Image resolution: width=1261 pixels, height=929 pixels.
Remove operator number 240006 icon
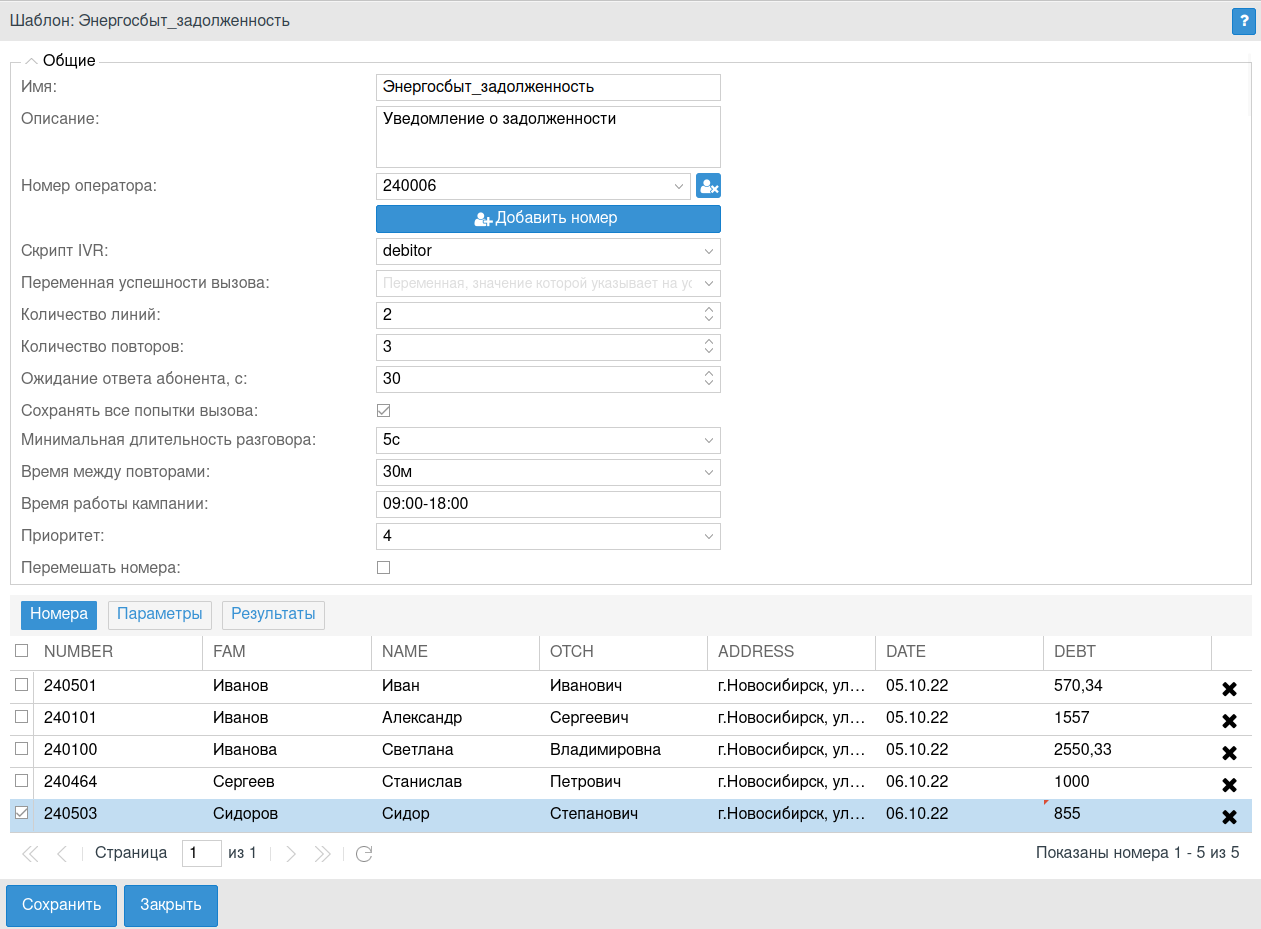pos(708,186)
